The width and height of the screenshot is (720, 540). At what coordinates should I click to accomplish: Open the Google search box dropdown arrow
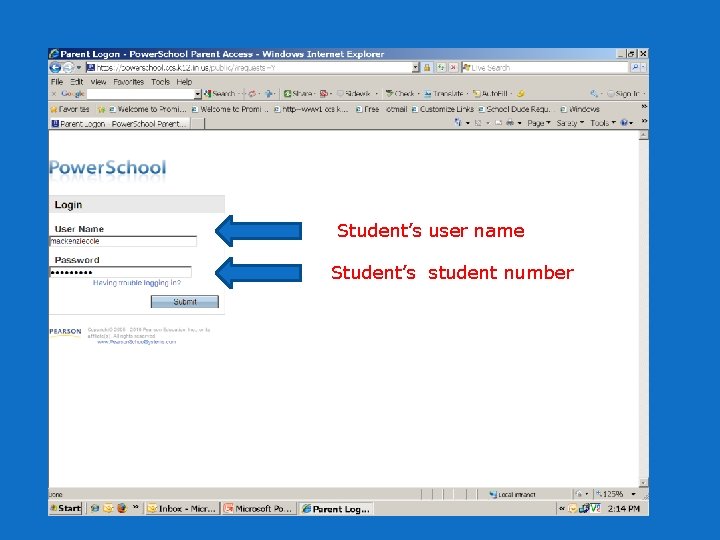pyautogui.click(x=198, y=94)
